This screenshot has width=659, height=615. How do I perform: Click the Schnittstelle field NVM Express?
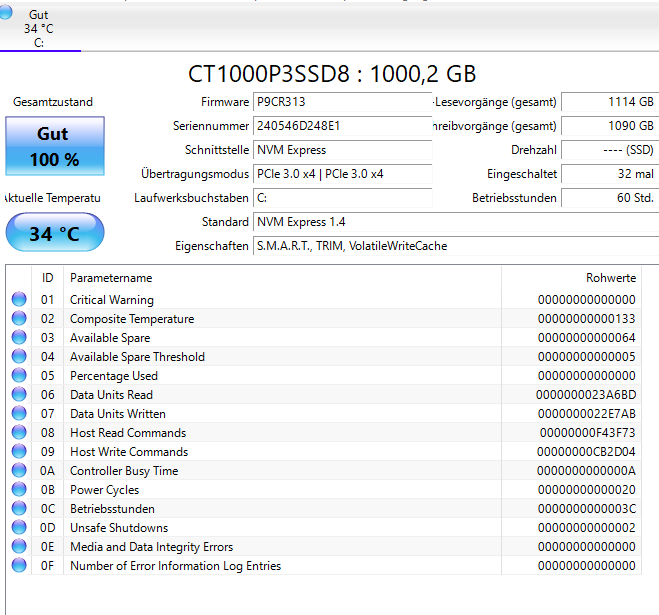click(x=342, y=150)
